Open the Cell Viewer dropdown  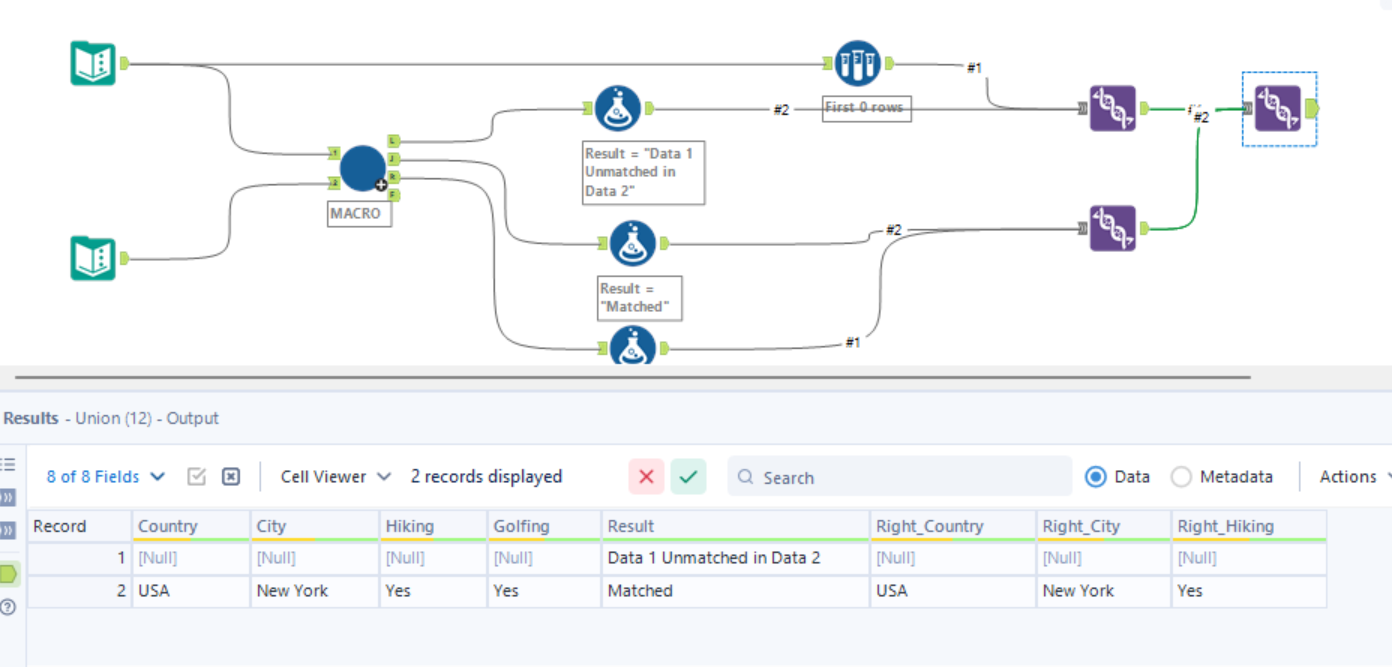click(x=335, y=477)
